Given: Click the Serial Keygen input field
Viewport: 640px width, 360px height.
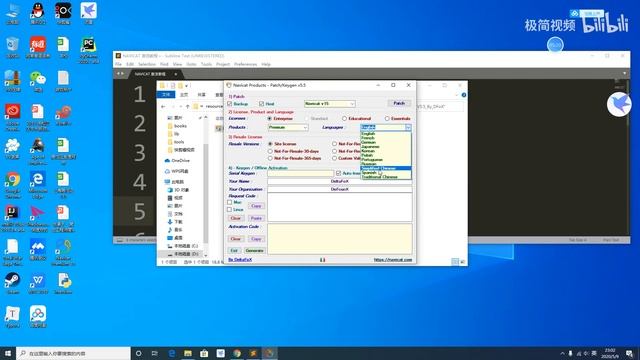Looking at the screenshot, I should [300, 173].
